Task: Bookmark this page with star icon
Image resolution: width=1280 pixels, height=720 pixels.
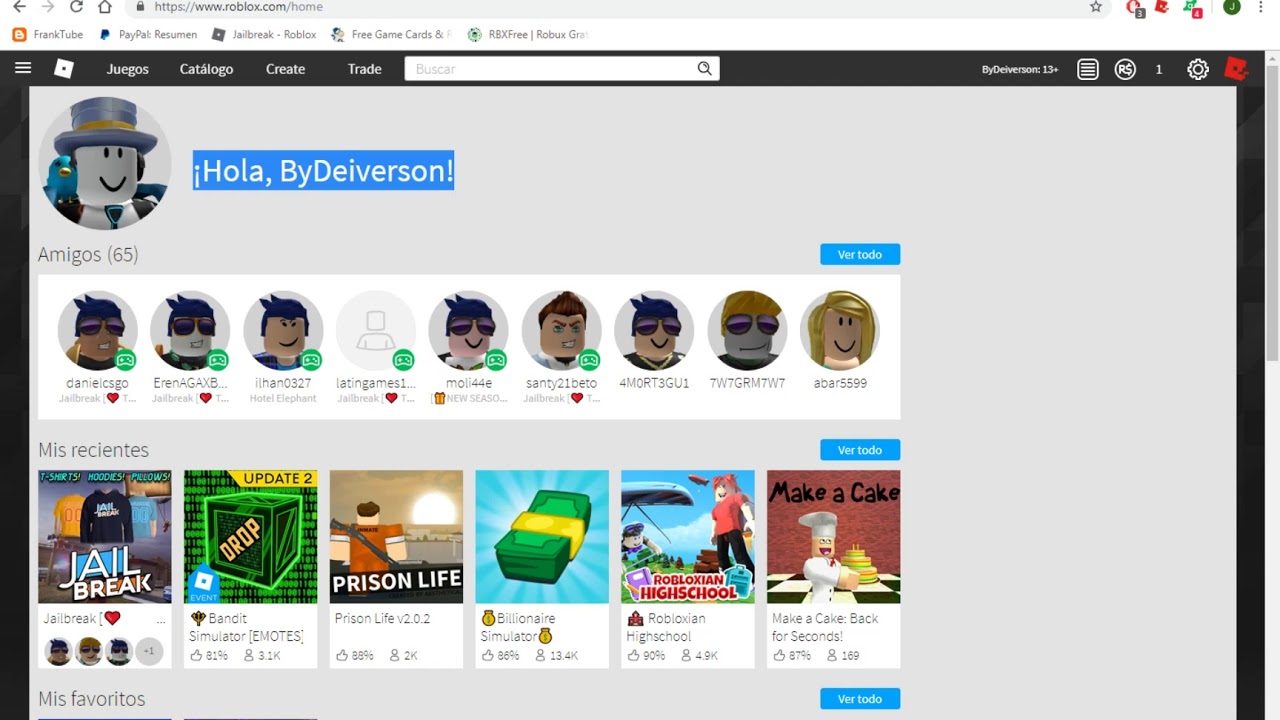Action: (1096, 7)
